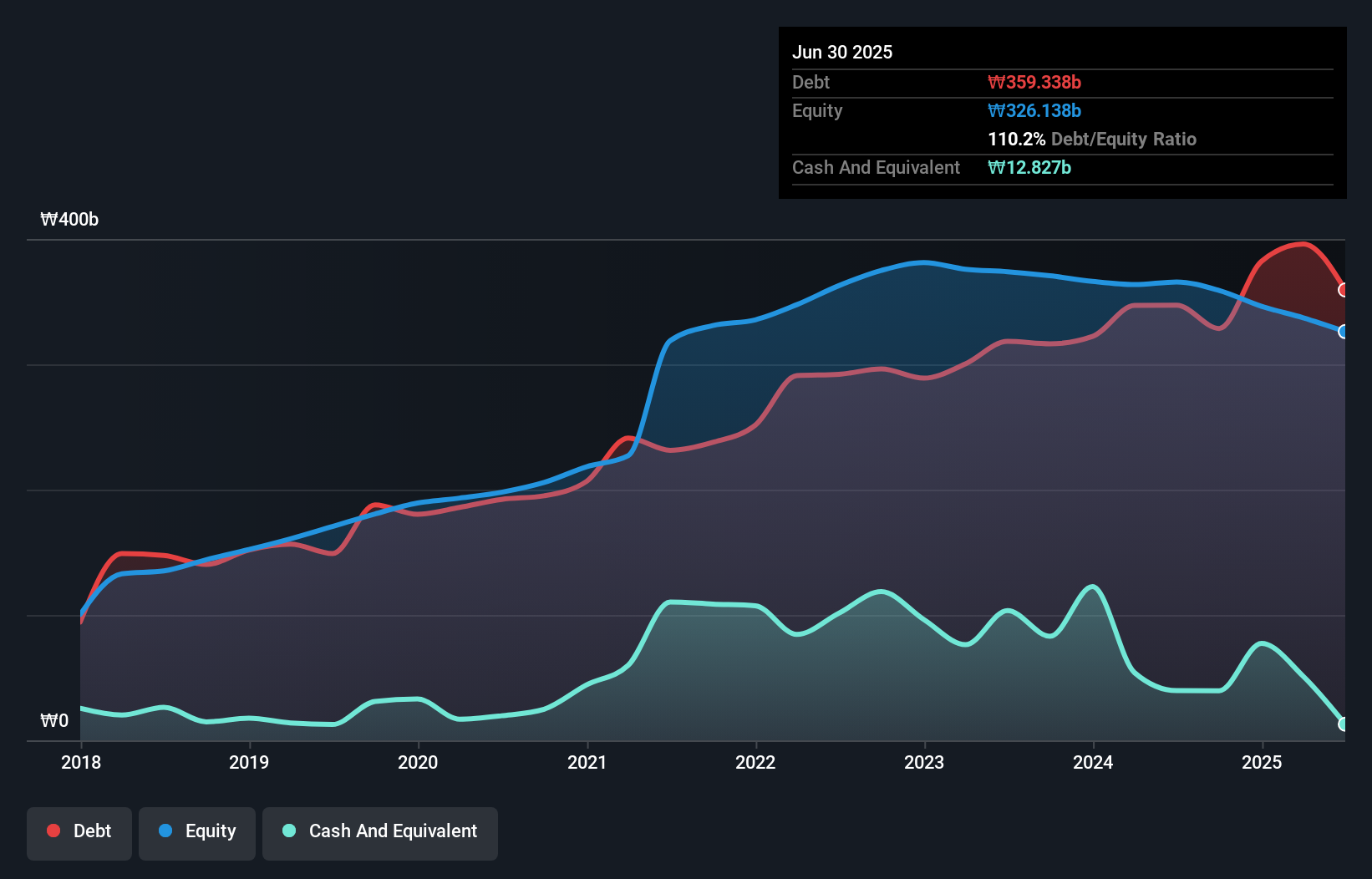Select the 2020 x-axis label

pyautogui.click(x=418, y=762)
